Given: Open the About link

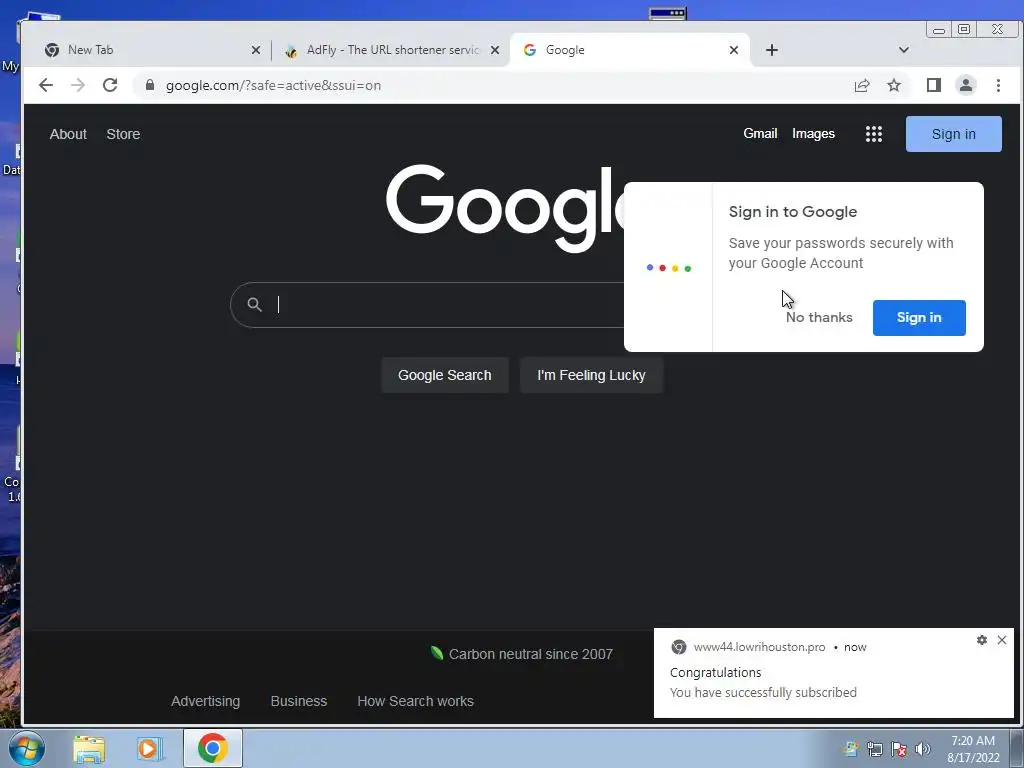Looking at the screenshot, I should click(x=68, y=134).
